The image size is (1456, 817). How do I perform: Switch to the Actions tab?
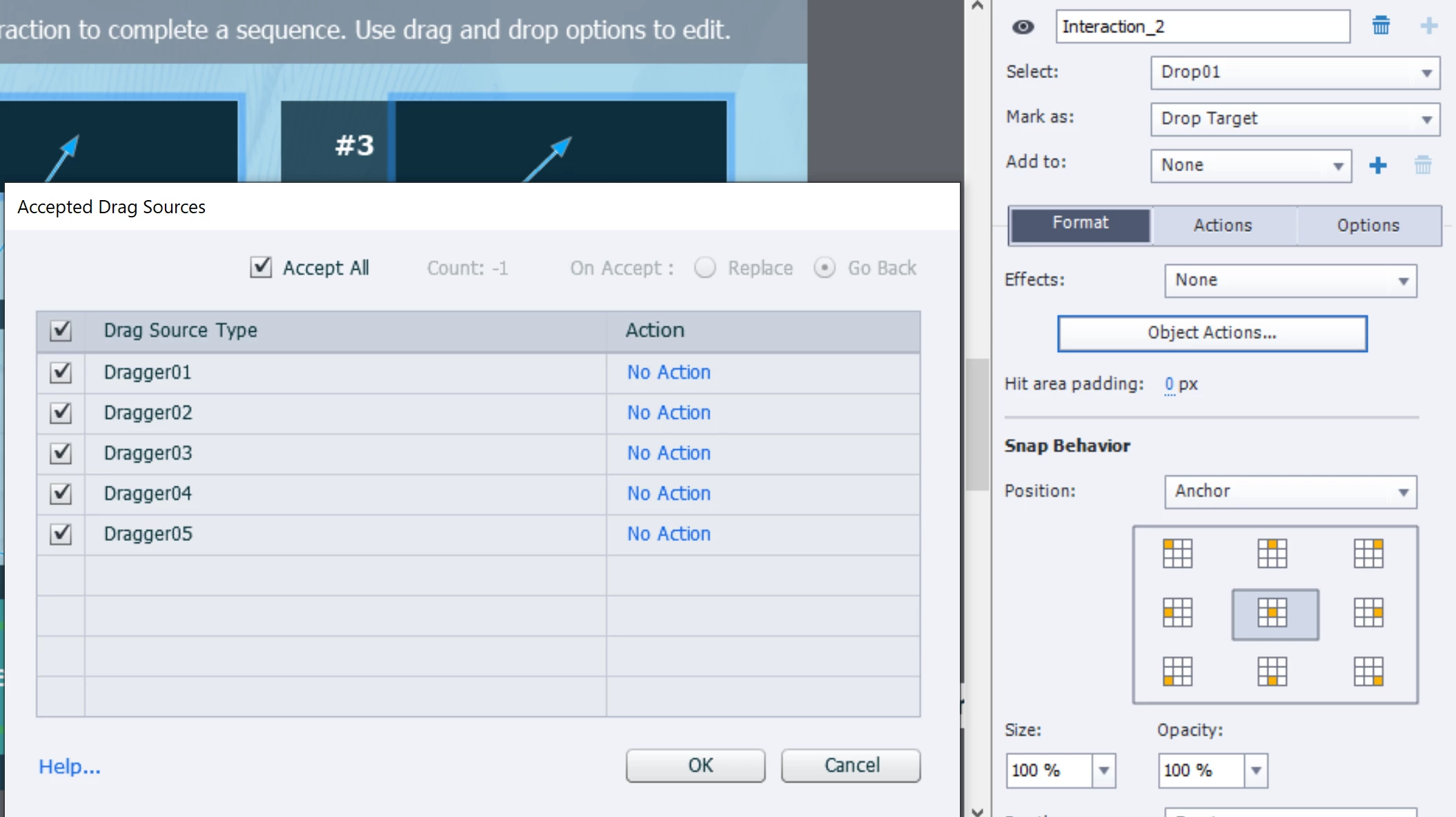[1222, 226]
